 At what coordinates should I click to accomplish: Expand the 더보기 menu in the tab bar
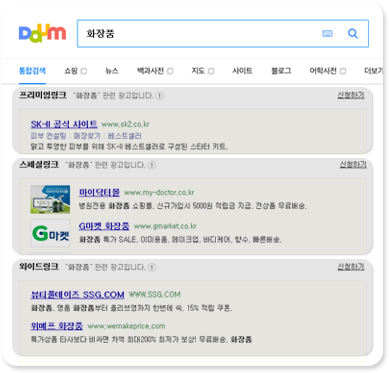[x=373, y=71]
